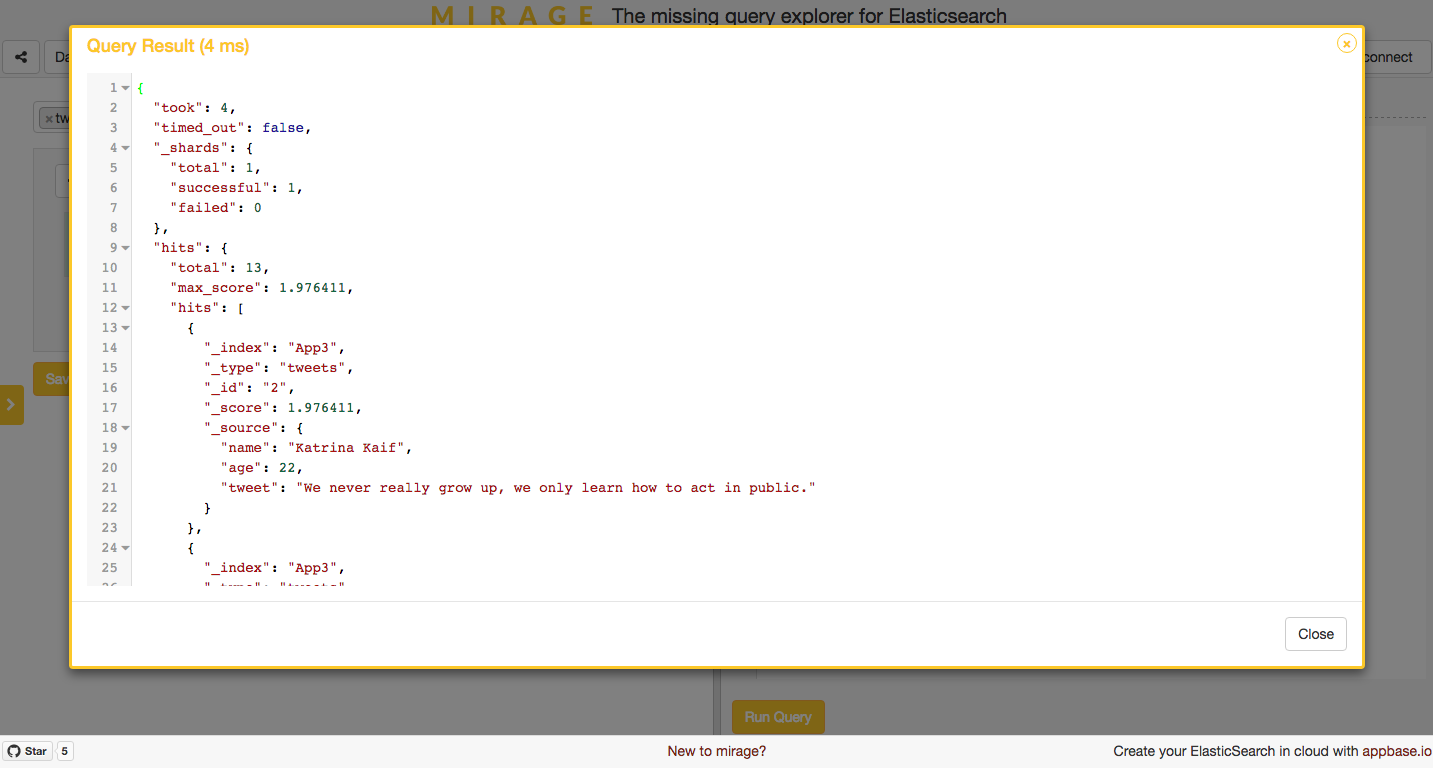Click the "_index": "App3" text on line 25

click(275, 568)
